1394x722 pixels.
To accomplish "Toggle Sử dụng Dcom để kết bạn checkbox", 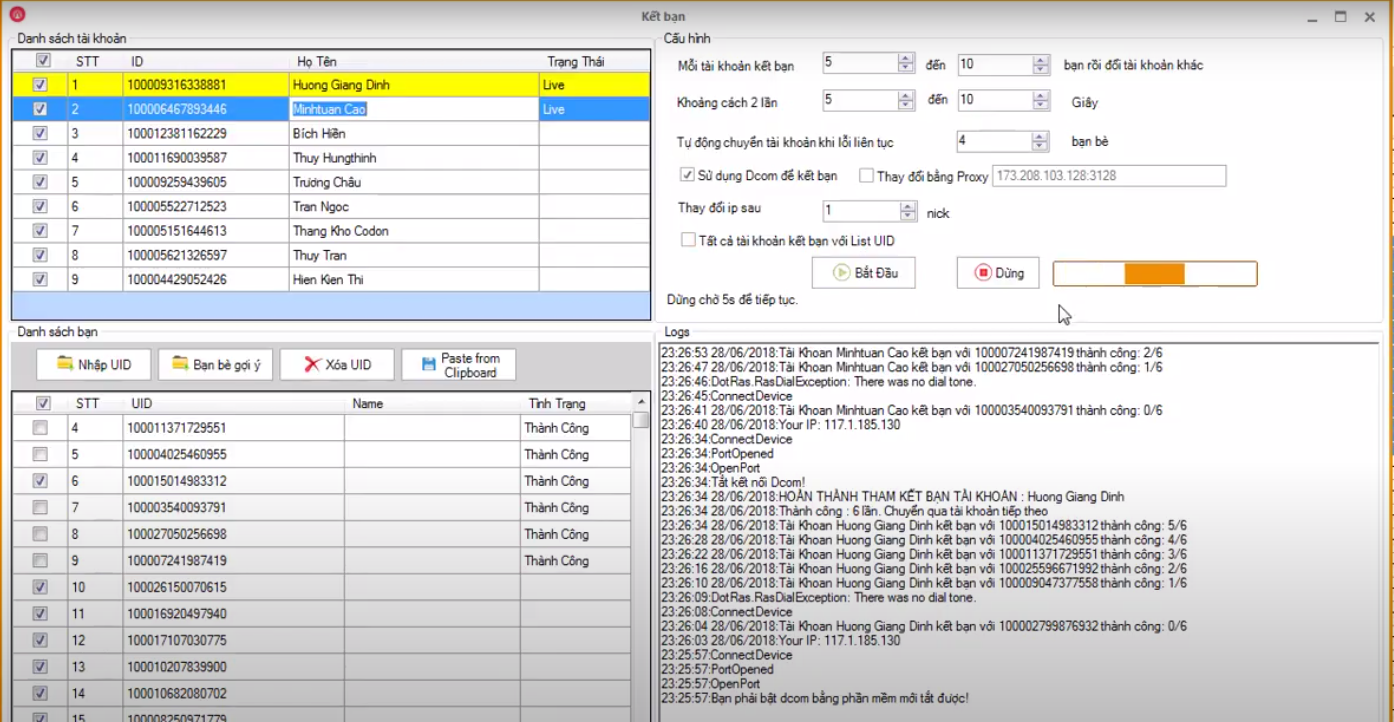I will coord(687,175).
